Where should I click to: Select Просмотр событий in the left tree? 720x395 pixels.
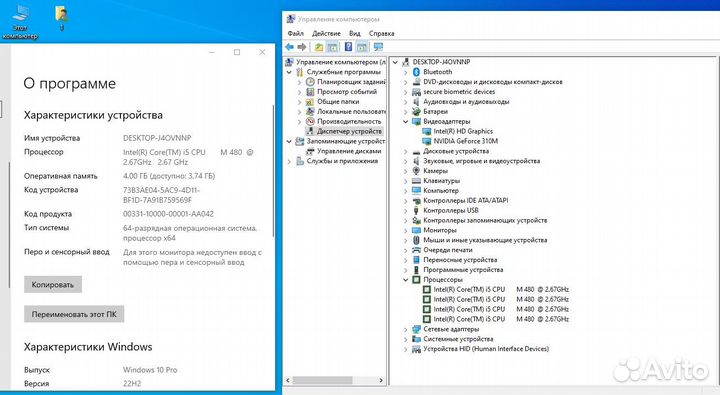click(347, 92)
